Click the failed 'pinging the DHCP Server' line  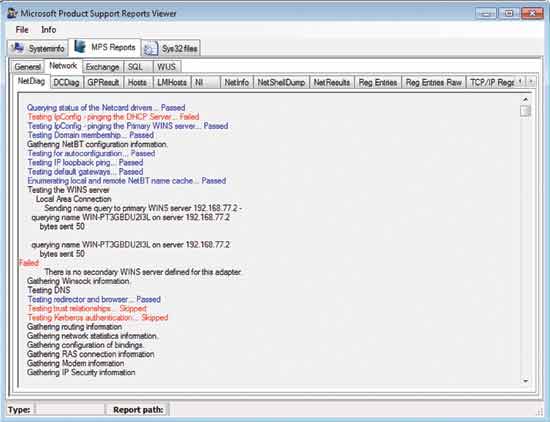click(113, 117)
